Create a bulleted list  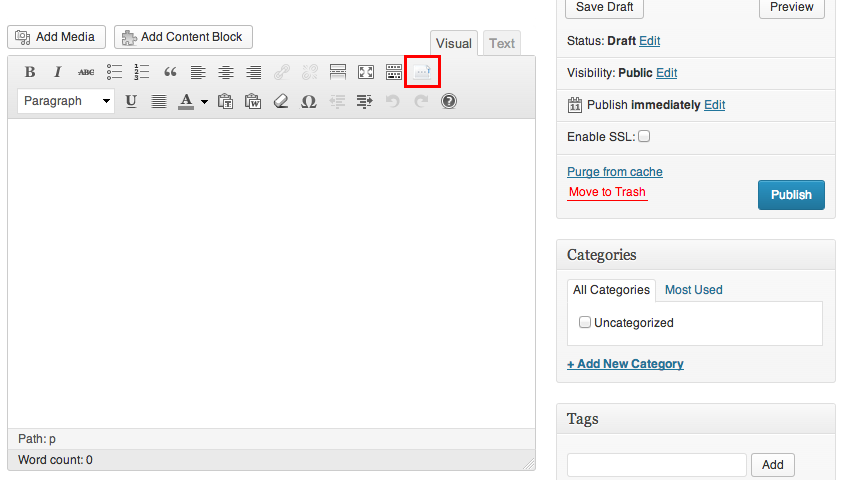[x=114, y=72]
